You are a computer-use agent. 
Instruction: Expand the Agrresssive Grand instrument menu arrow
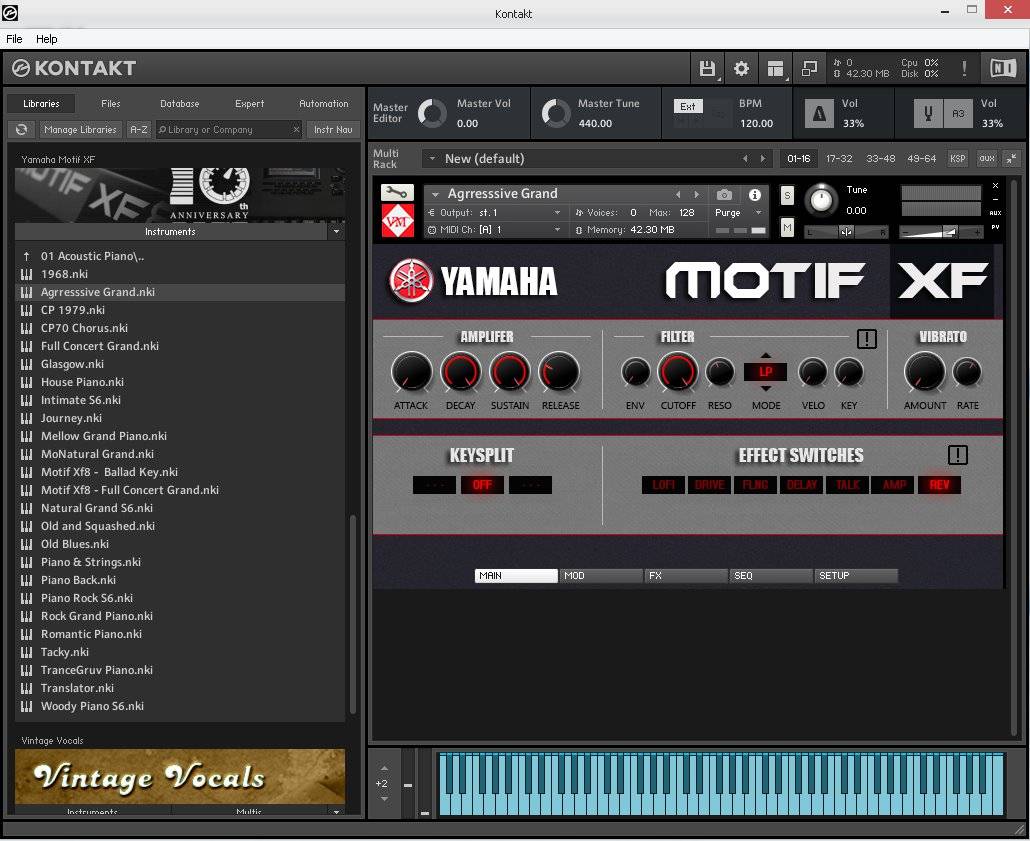(435, 194)
